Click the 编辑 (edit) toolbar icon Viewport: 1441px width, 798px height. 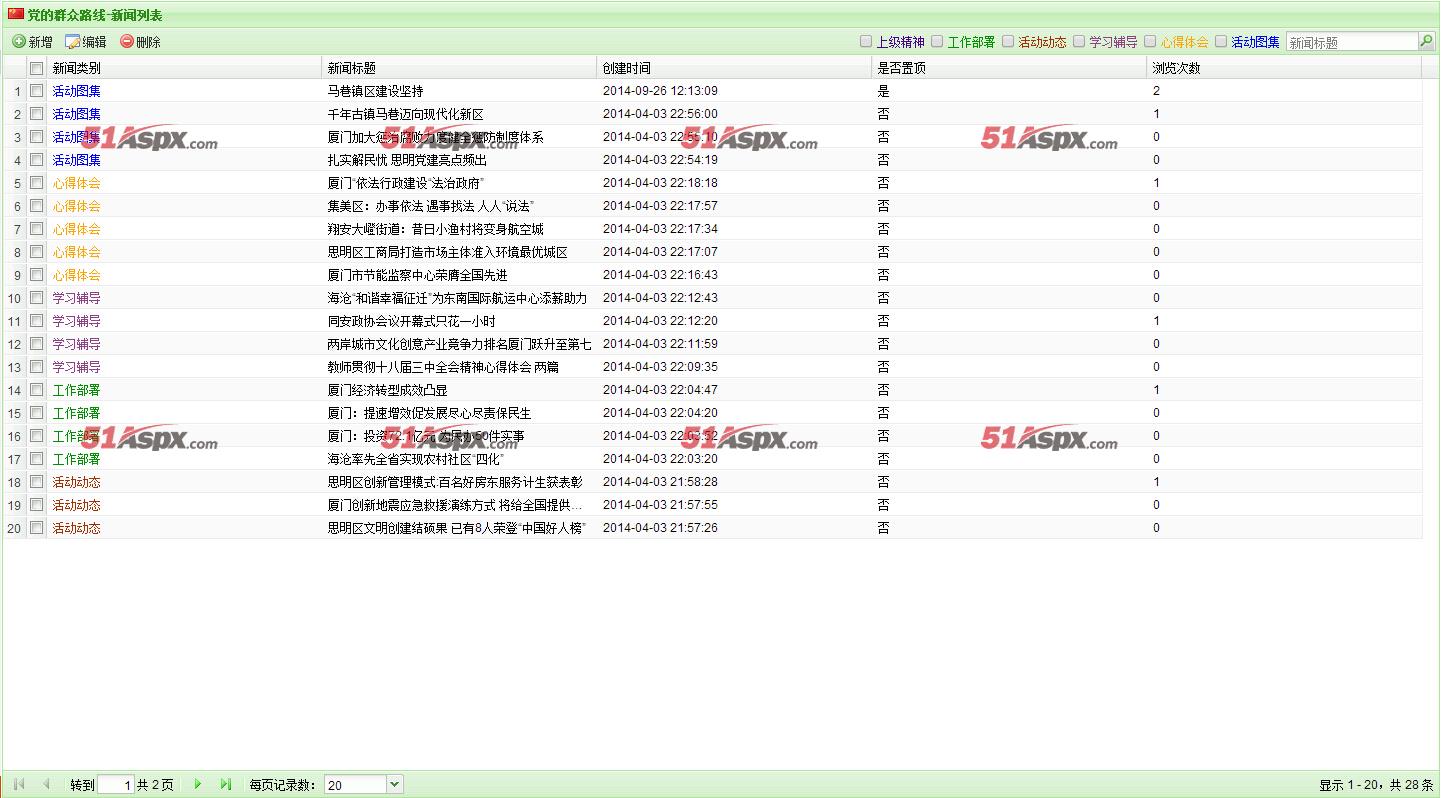click(72, 42)
